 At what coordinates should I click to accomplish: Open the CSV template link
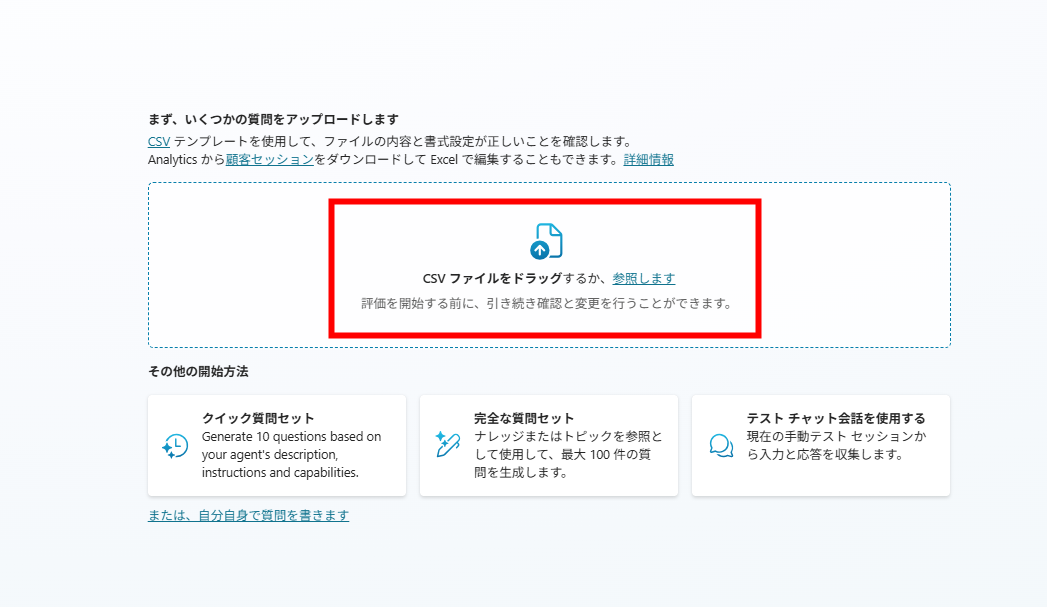159,142
